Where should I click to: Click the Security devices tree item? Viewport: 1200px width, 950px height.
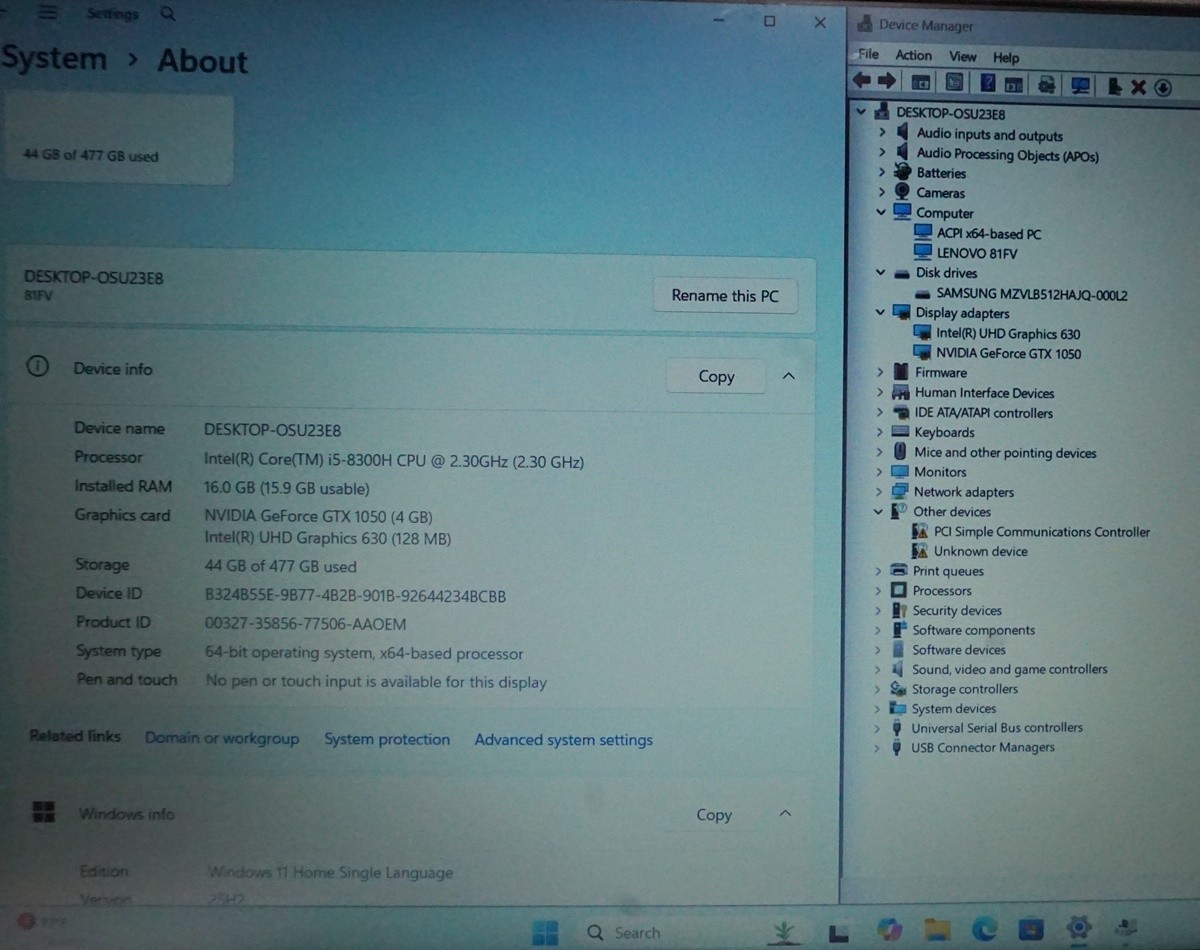(x=957, y=610)
